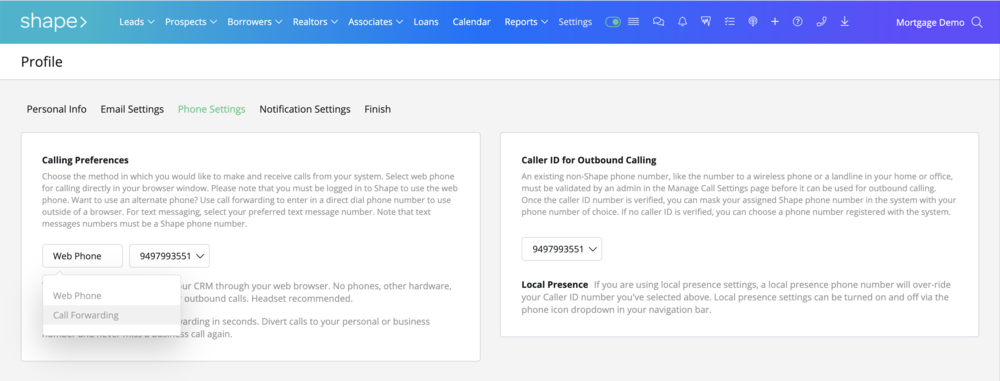Image resolution: width=1000 pixels, height=381 pixels.
Task: Expand the Realtors menu
Action: (x=315, y=22)
